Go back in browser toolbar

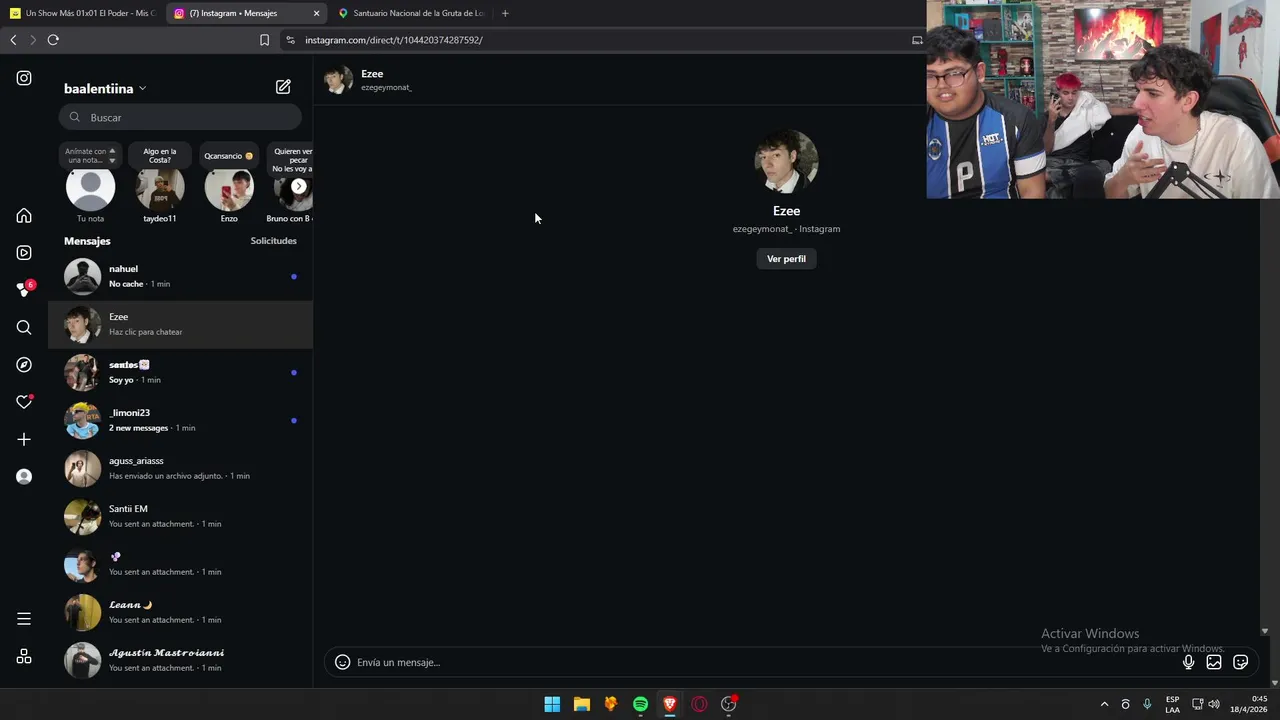click(x=13, y=40)
